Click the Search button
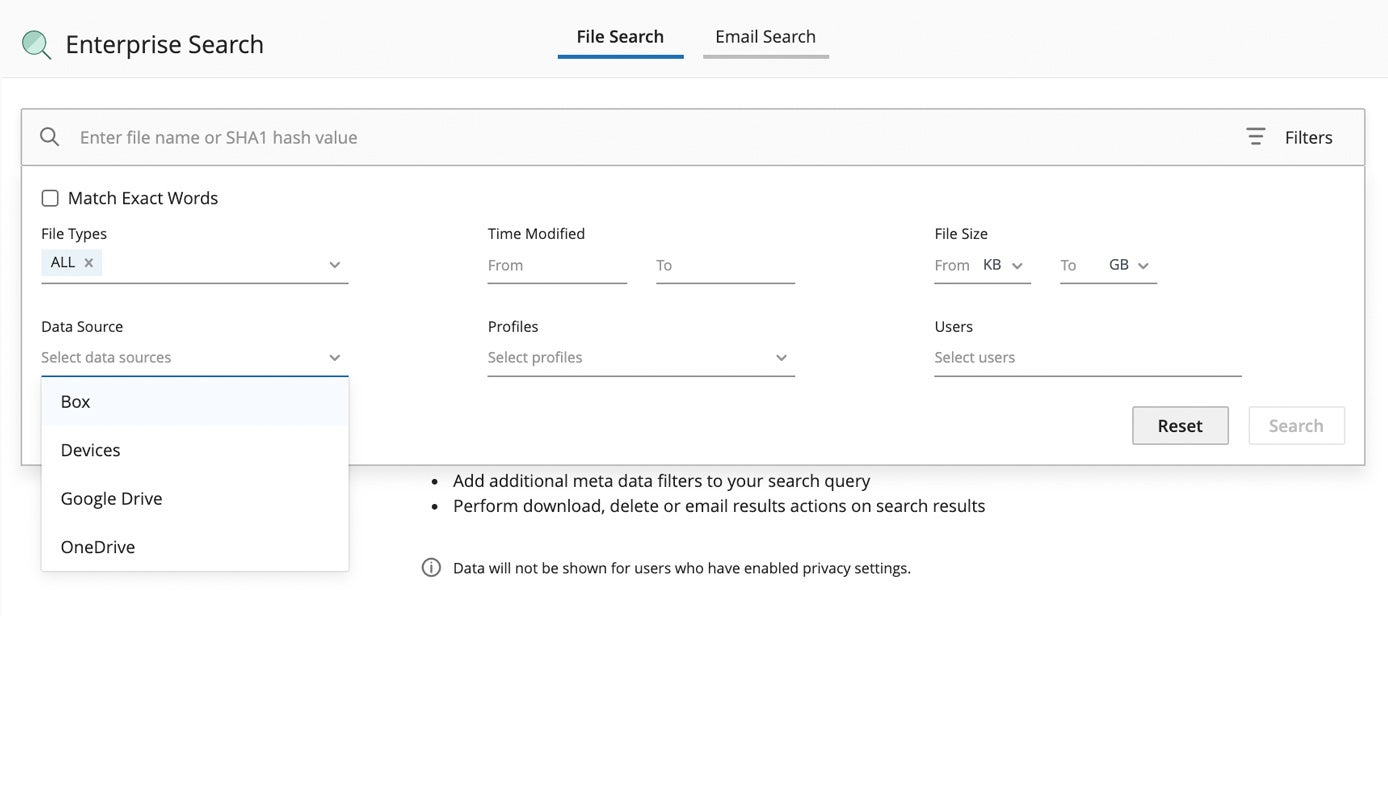This screenshot has width=1388, height=792. (x=1296, y=426)
